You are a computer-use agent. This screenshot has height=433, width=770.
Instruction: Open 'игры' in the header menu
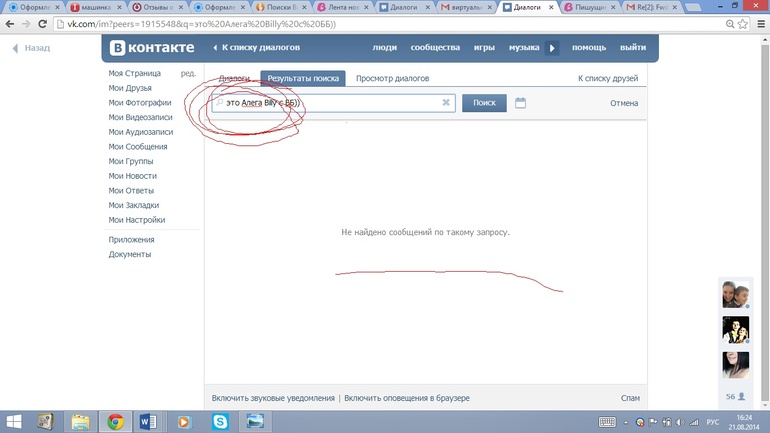click(x=484, y=48)
